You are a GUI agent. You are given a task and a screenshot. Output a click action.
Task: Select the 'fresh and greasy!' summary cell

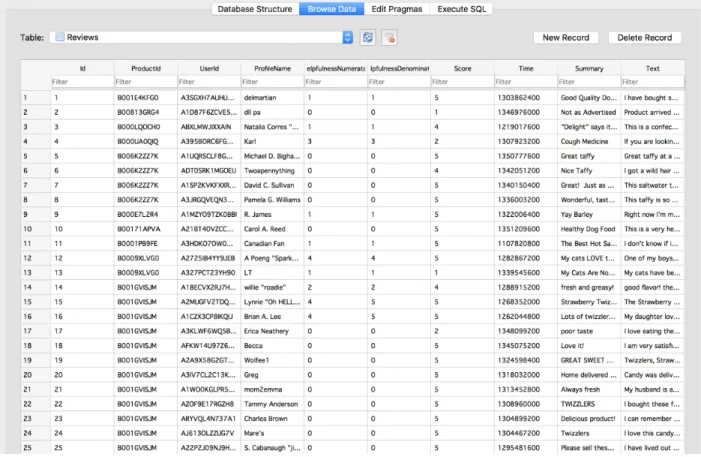(x=589, y=288)
